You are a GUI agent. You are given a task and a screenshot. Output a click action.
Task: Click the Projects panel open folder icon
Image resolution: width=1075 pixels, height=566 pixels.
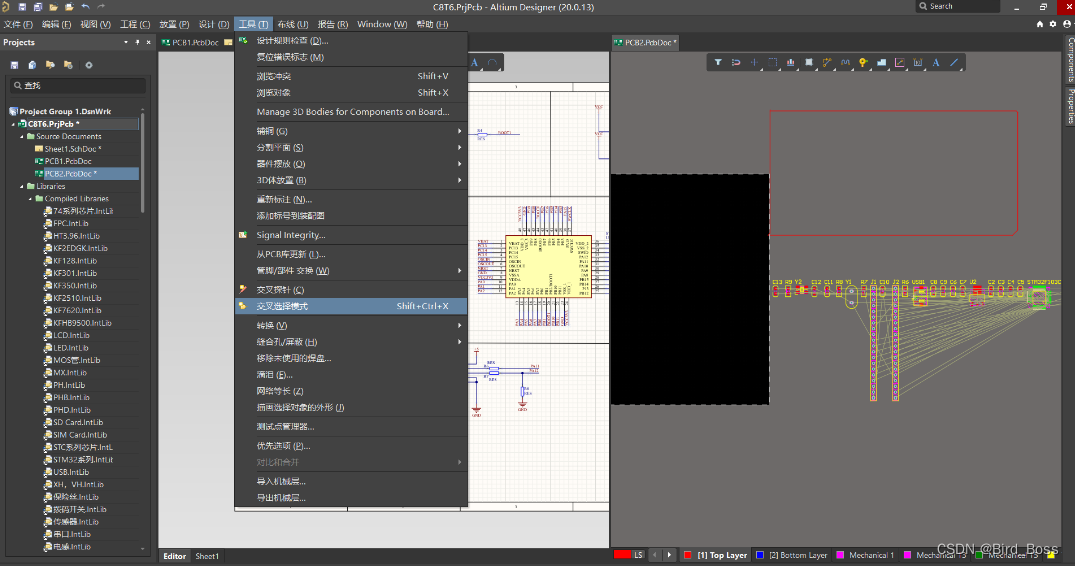50,65
